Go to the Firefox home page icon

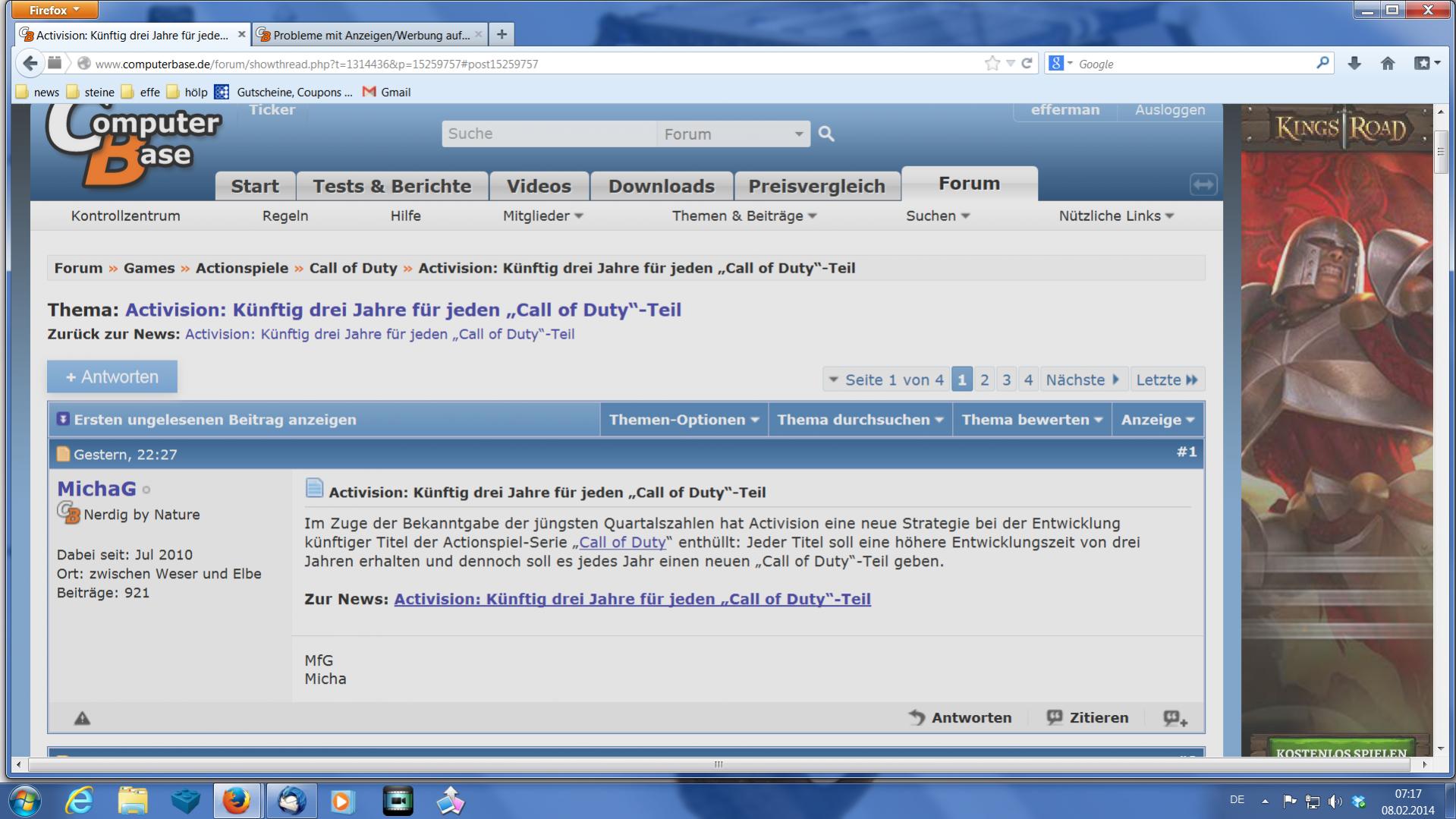1388,64
